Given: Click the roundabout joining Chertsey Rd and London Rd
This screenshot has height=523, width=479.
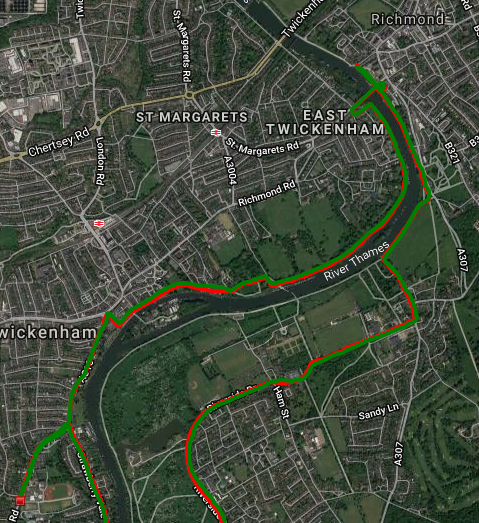Looking at the screenshot, I should [98, 124].
